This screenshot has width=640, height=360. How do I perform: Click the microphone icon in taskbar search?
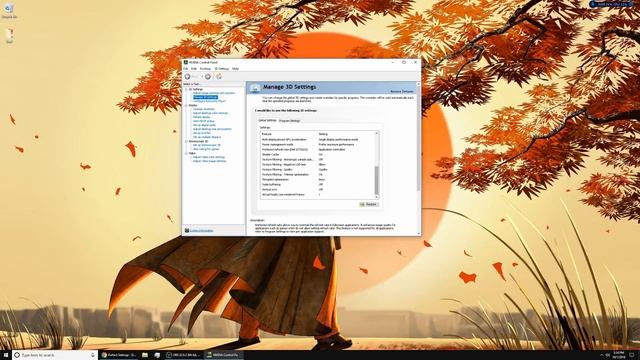pos(93,355)
